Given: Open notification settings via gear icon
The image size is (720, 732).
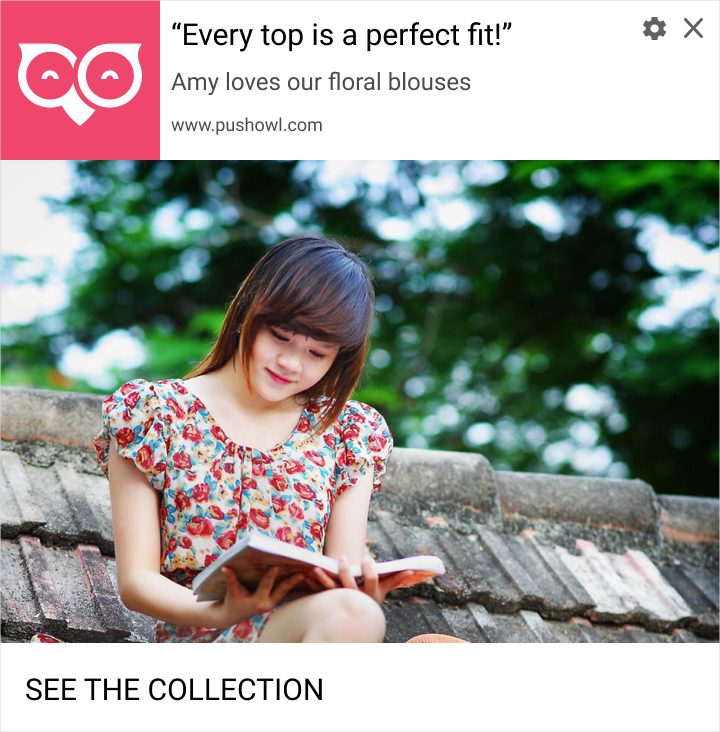Looking at the screenshot, I should coord(654,29).
